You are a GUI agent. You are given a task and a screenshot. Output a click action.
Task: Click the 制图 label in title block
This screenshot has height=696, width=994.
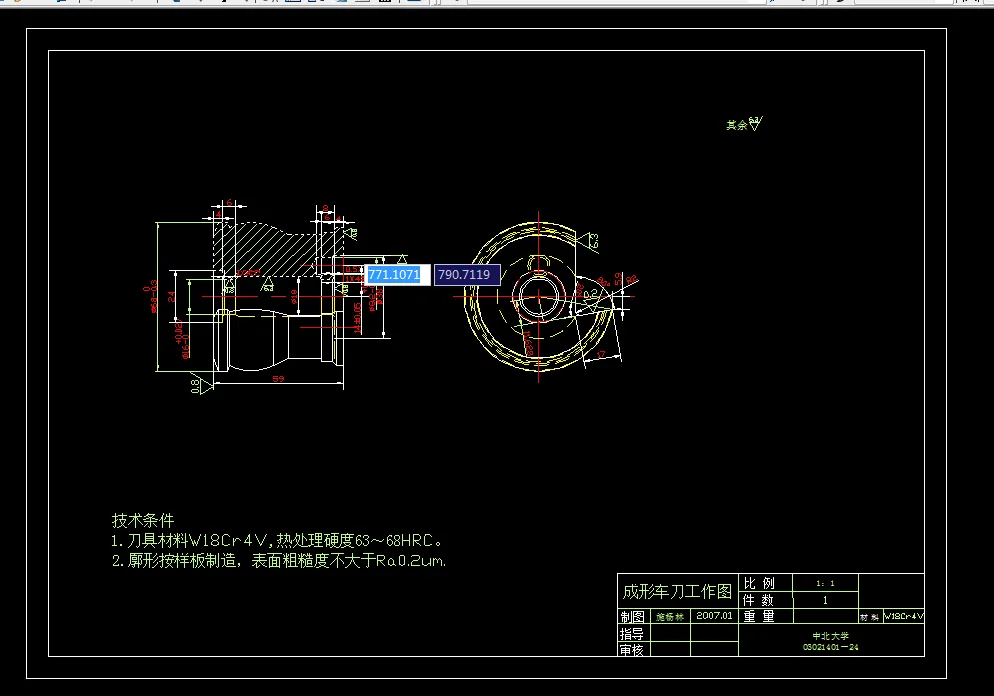click(x=632, y=617)
